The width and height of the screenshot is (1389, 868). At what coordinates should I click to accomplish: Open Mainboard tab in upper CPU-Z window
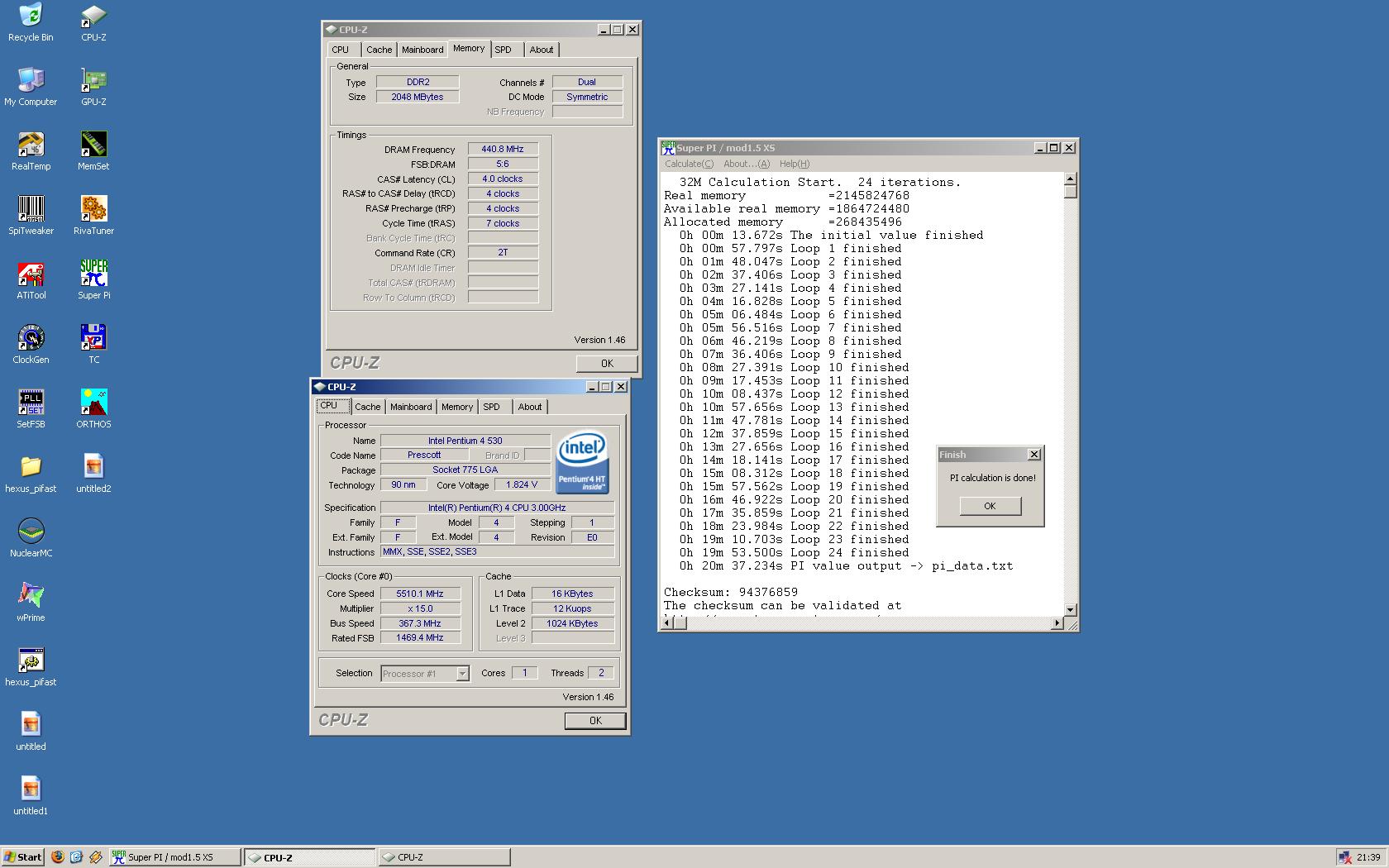click(x=422, y=50)
